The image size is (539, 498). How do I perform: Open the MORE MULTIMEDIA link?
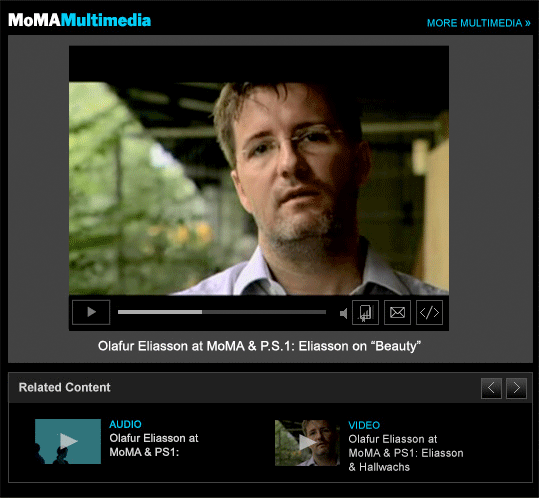pyautogui.click(x=478, y=23)
